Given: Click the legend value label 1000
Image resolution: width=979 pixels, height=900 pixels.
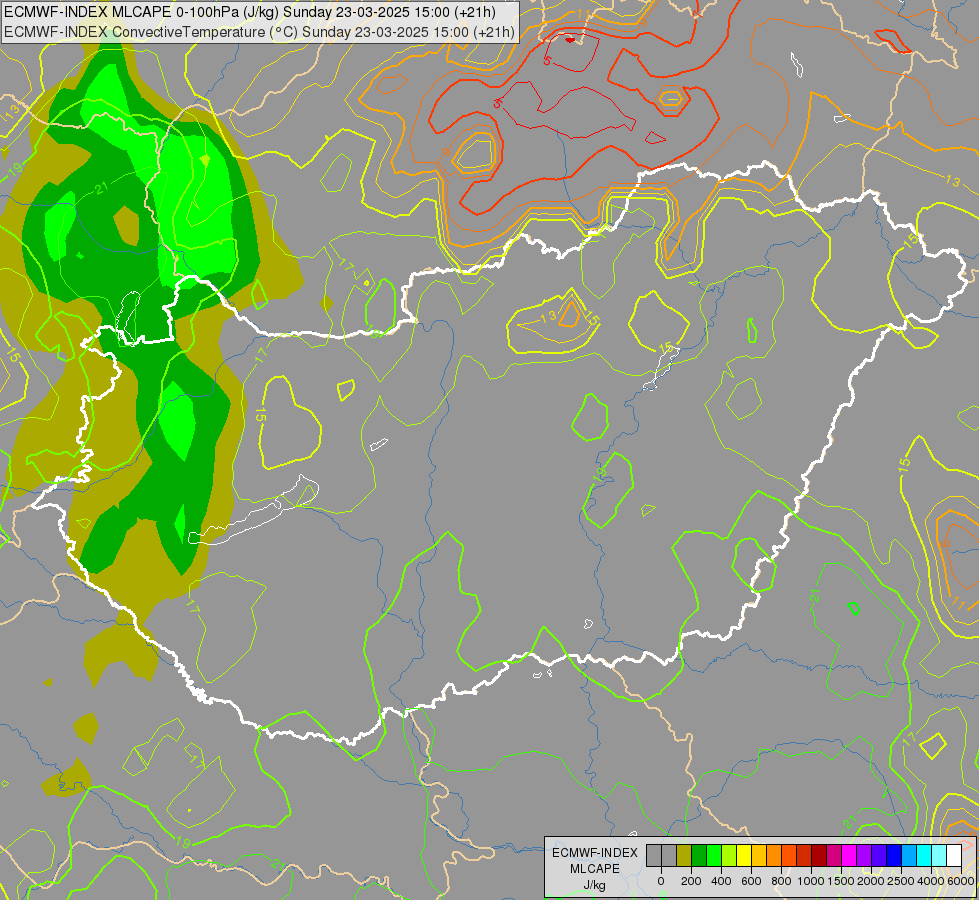Looking at the screenshot, I should pos(811,881).
